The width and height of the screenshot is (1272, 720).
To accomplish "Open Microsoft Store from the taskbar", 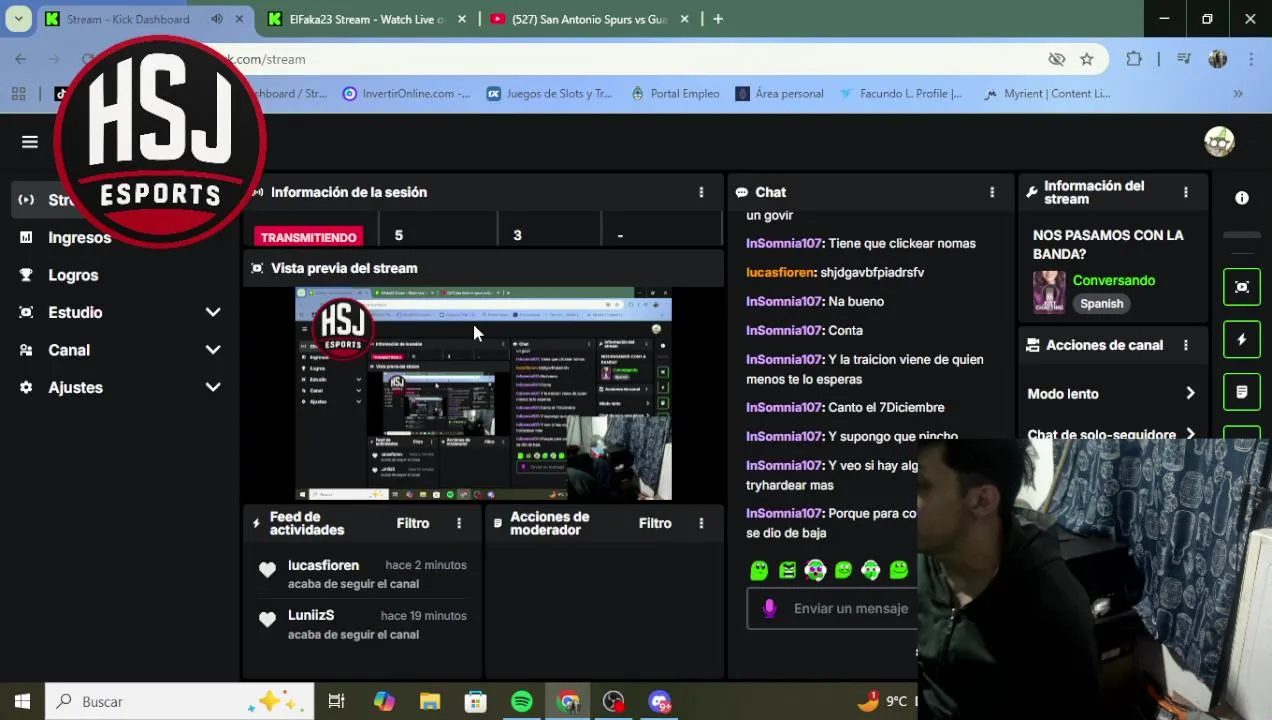I will click(476, 701).
